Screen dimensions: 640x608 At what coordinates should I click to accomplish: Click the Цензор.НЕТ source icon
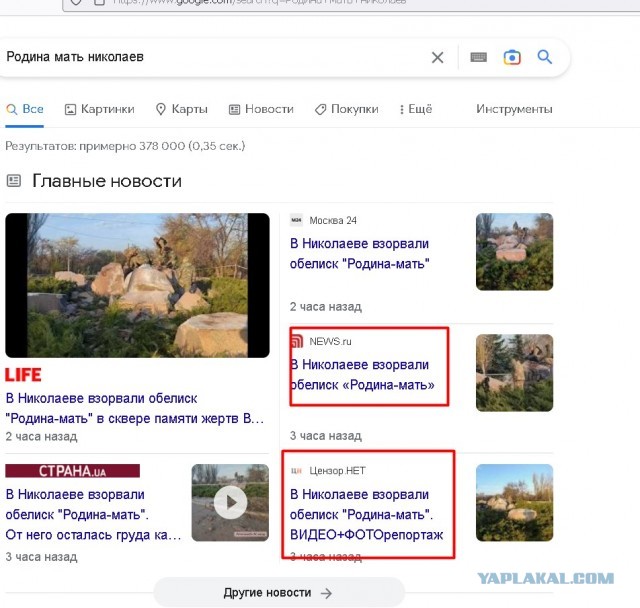(x=296, y=471)
